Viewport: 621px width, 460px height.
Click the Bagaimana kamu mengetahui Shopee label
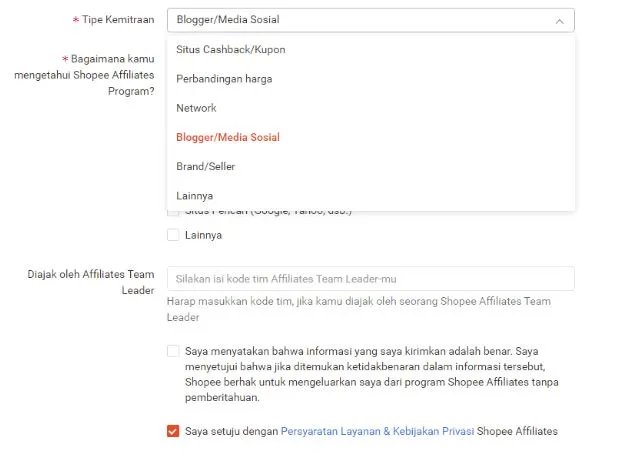[84, 75]
